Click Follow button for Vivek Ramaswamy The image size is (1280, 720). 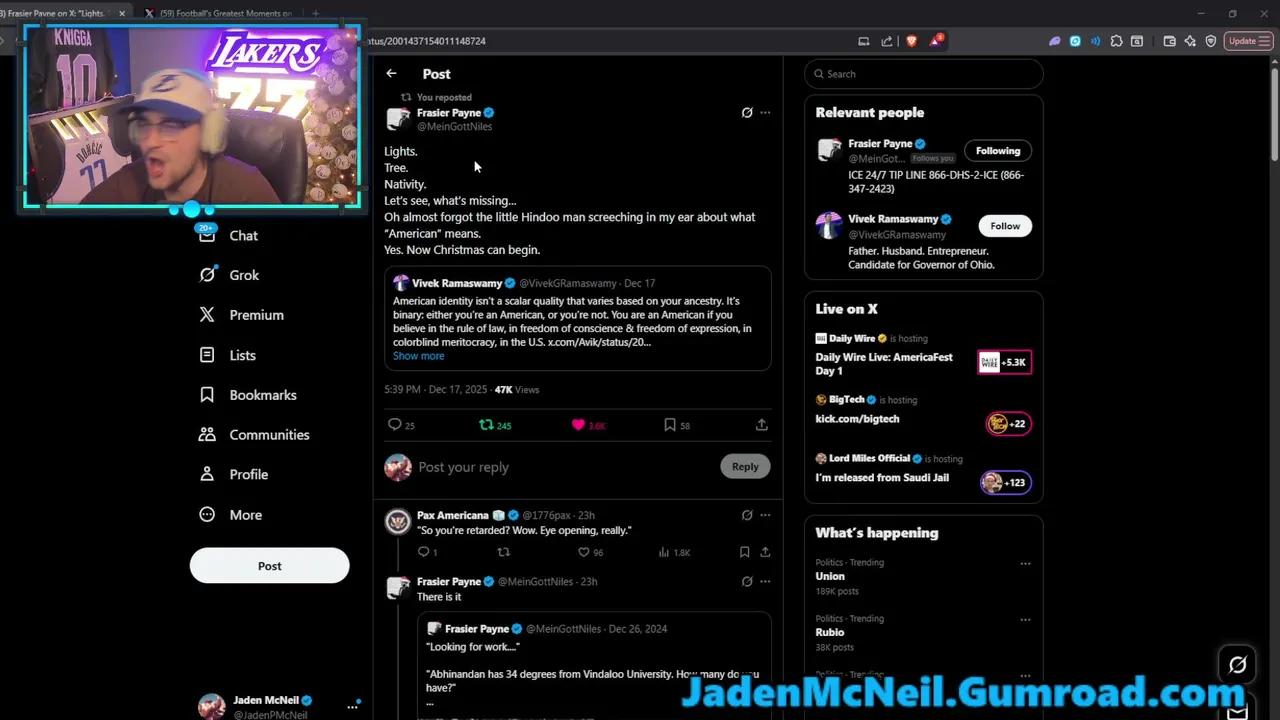[x=1005, y=226]
